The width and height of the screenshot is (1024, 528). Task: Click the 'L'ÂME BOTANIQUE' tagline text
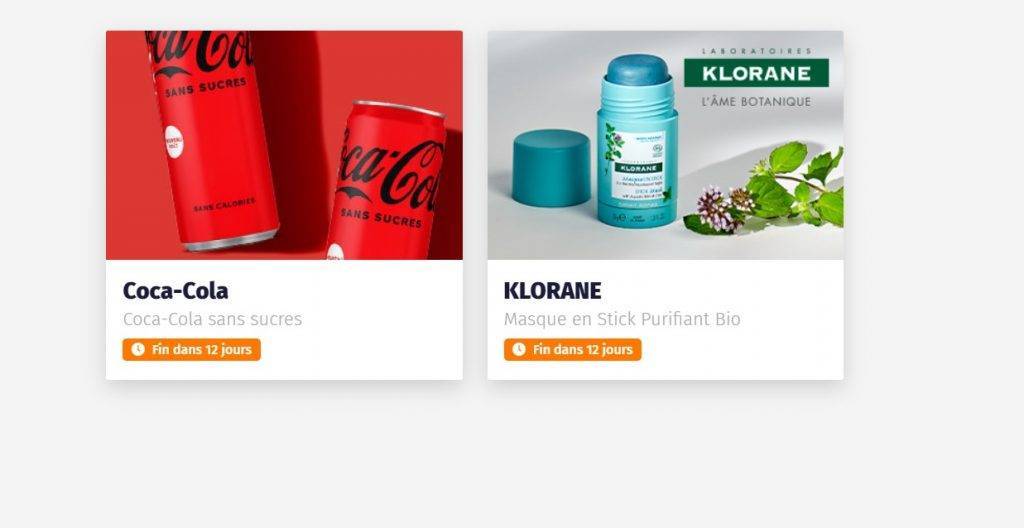click(756, 102)
